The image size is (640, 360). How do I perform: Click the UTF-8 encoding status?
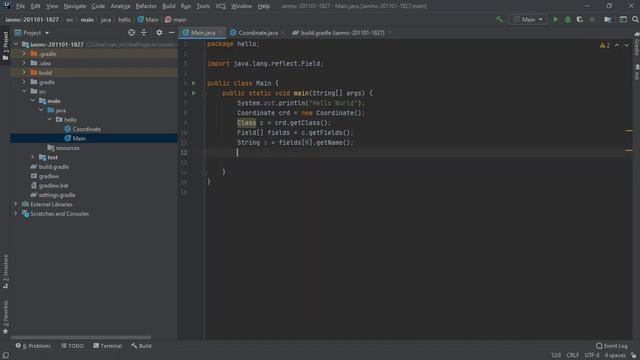[x=592, y=355]
